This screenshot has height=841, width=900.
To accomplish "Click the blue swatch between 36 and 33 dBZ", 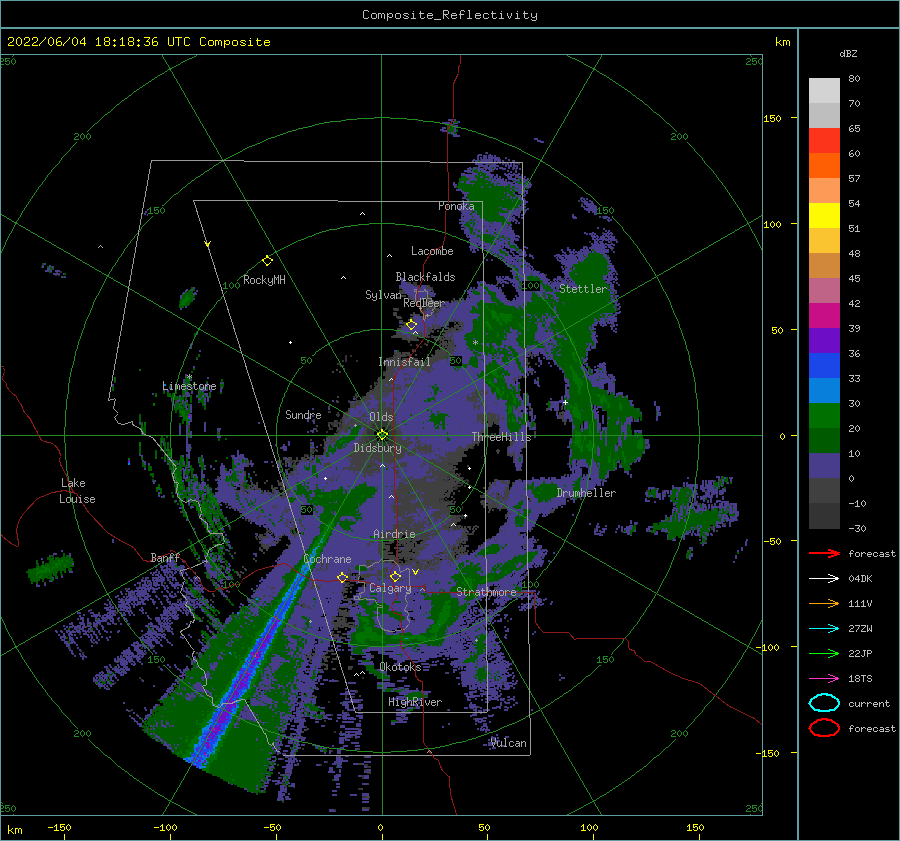I will pyautogui.click(x=824, y=366).
